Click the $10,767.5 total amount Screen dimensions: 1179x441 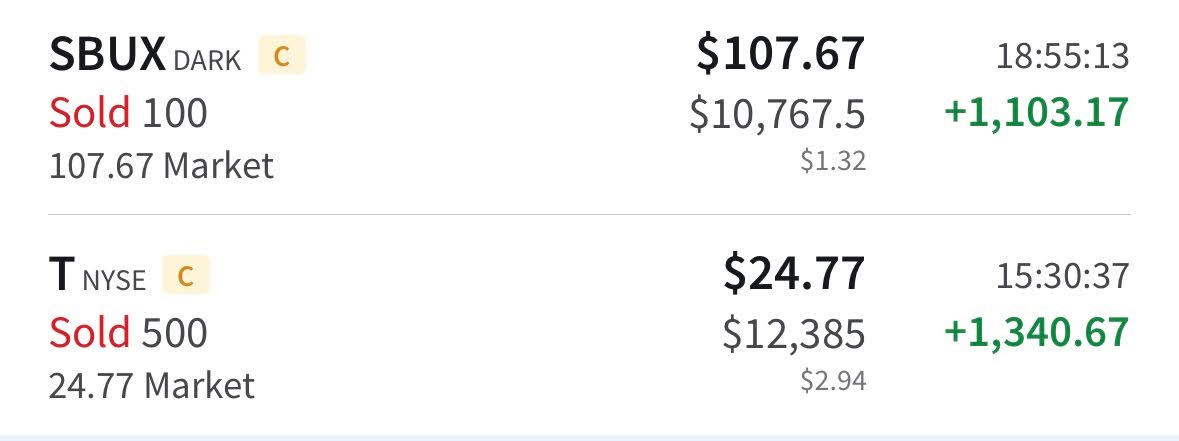[777, 114]
